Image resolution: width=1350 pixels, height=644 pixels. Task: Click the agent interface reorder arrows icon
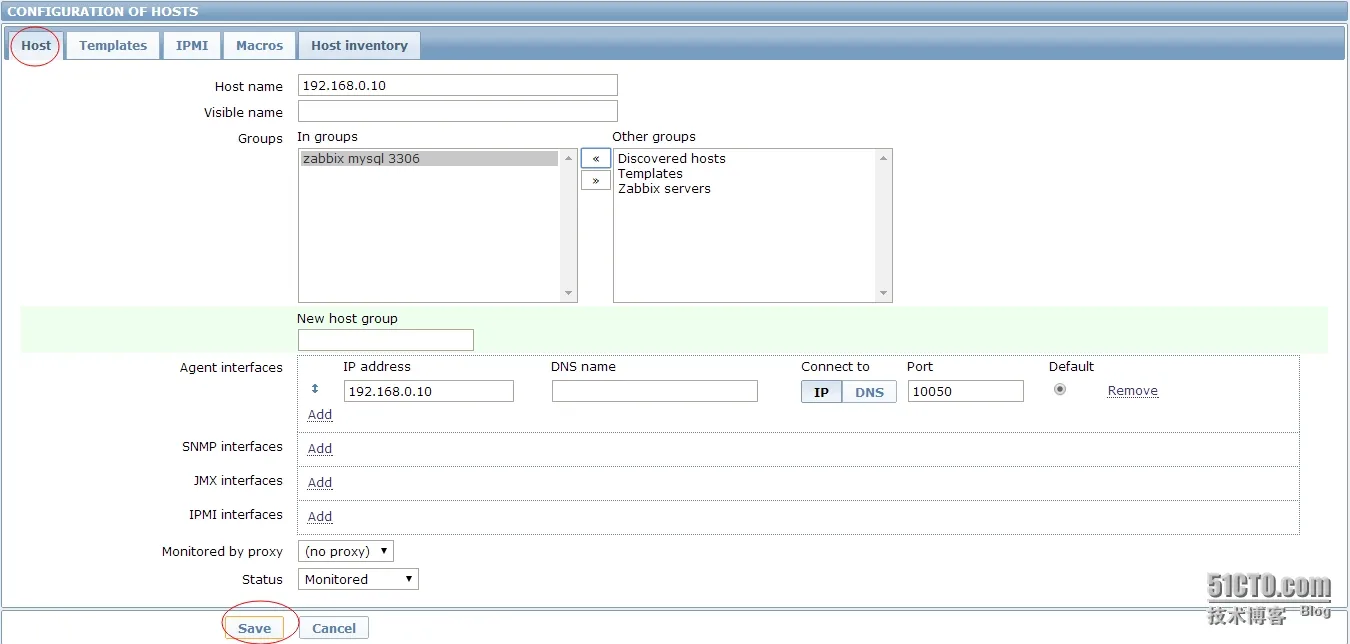(315, 389)
